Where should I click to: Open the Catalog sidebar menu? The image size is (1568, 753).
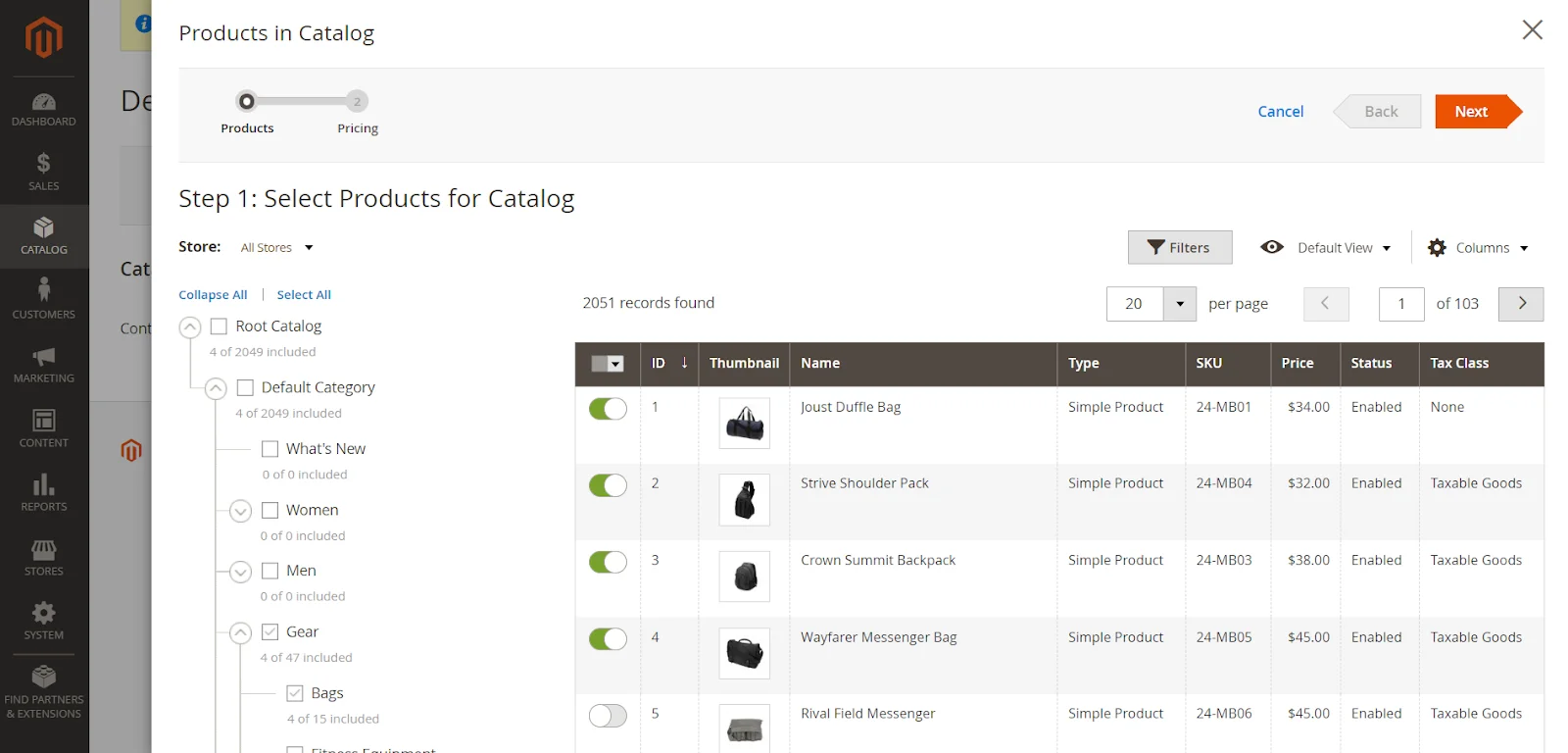click(x=44, y=236)
